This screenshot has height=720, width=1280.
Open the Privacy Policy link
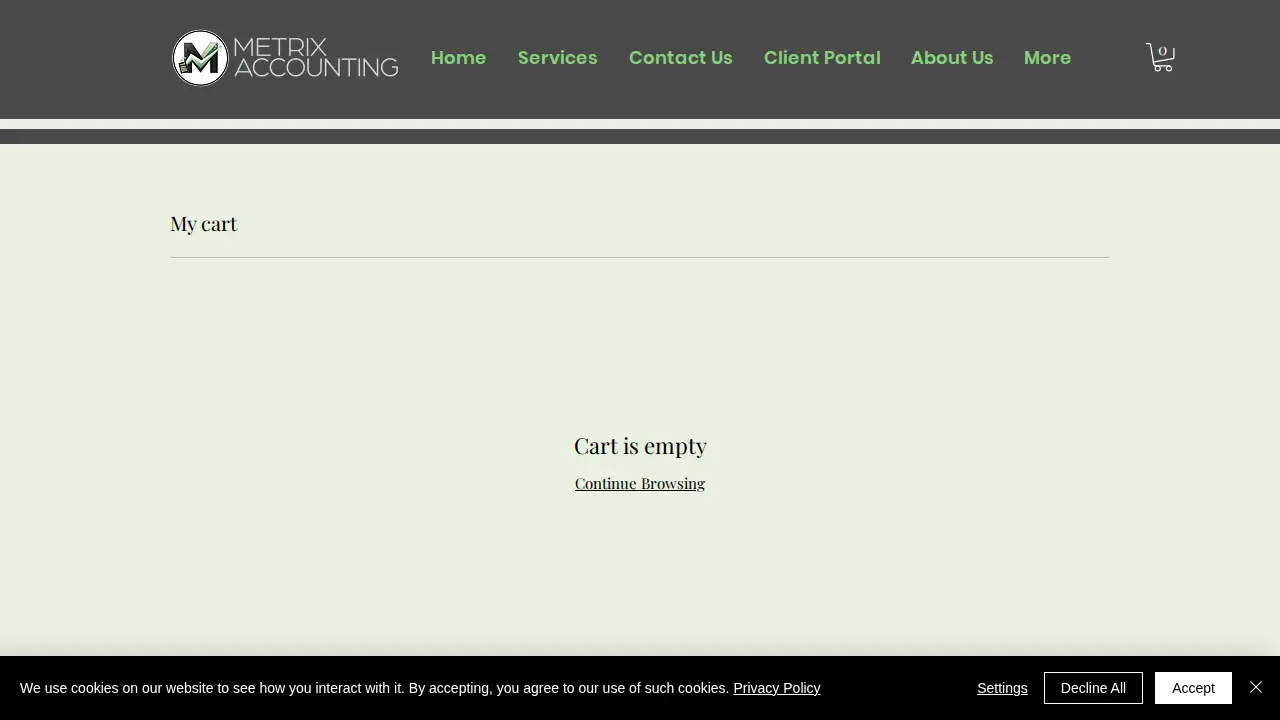coord(776,688)
